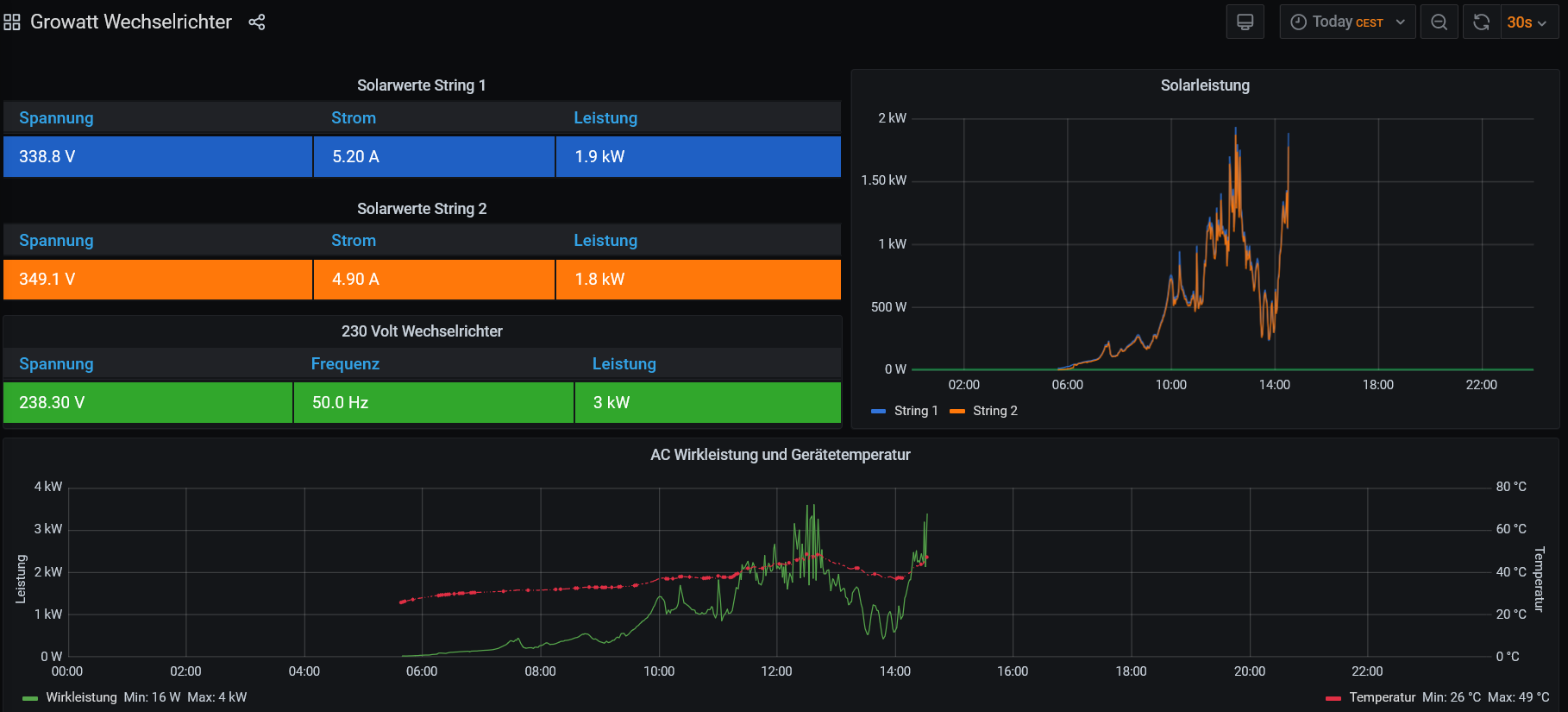
Task: Click the Frequenz column header
Action: pos(345,364)
